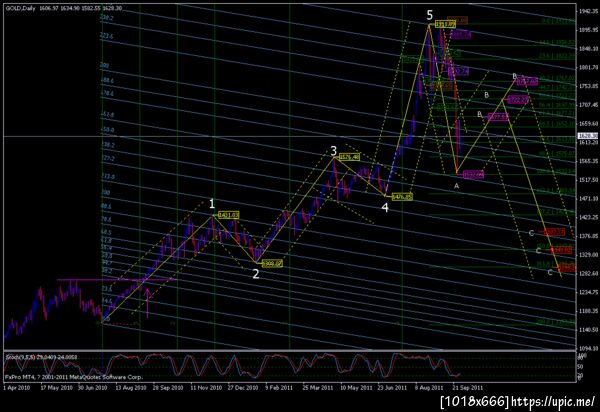
Task: Click the 8 Aug 2011 date label
Action: pos(429,388)
